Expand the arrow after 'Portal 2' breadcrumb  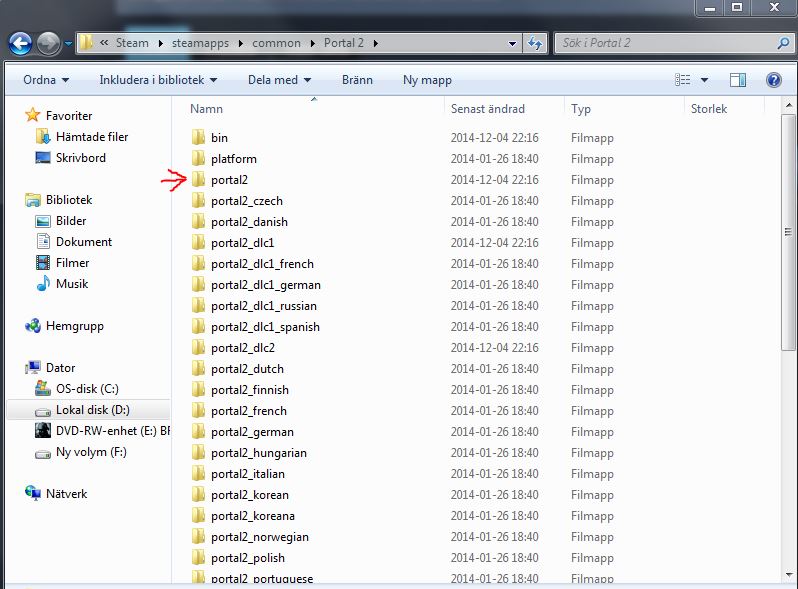pos(376,44)
